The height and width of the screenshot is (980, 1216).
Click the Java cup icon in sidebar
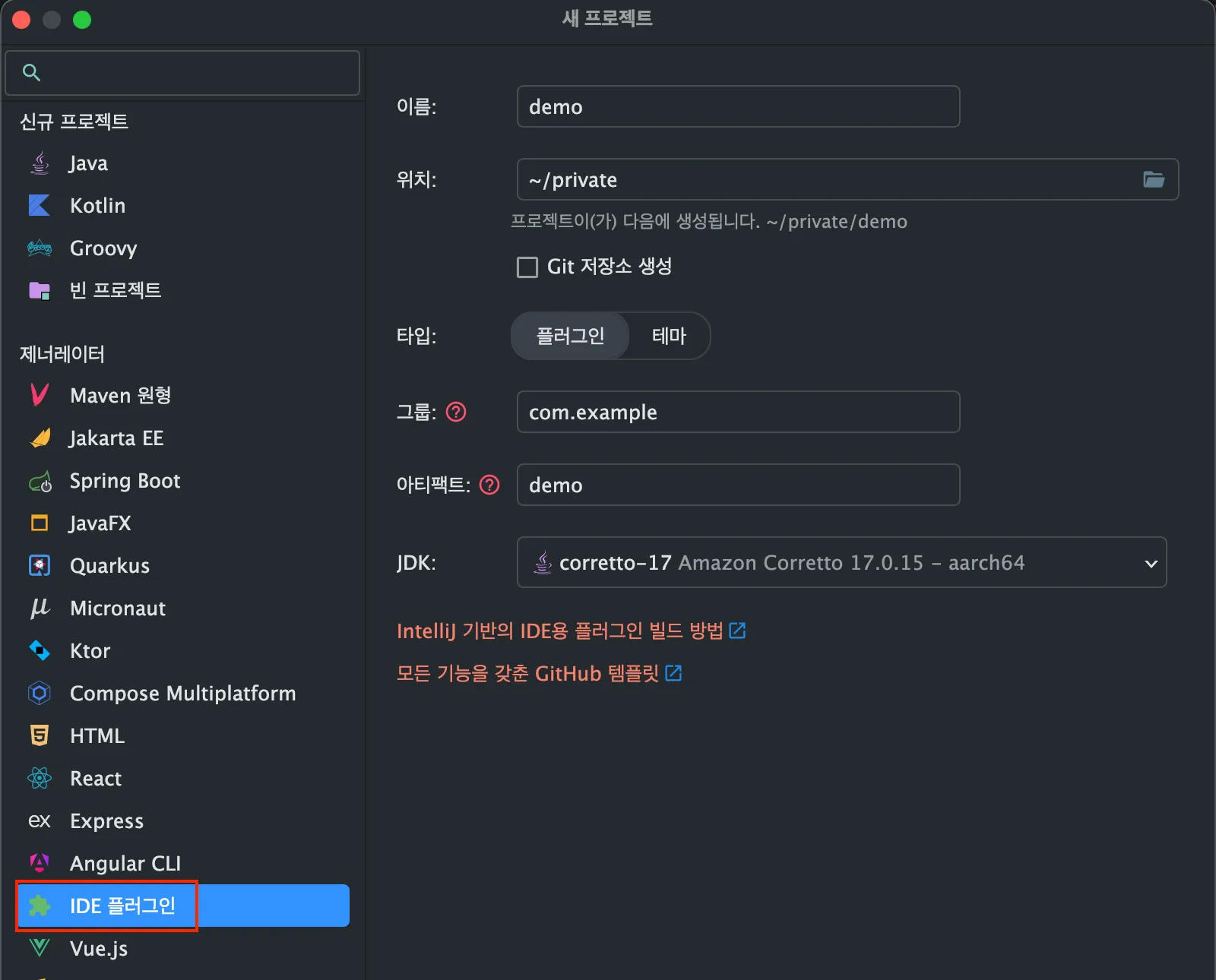[x=40, y=163]
